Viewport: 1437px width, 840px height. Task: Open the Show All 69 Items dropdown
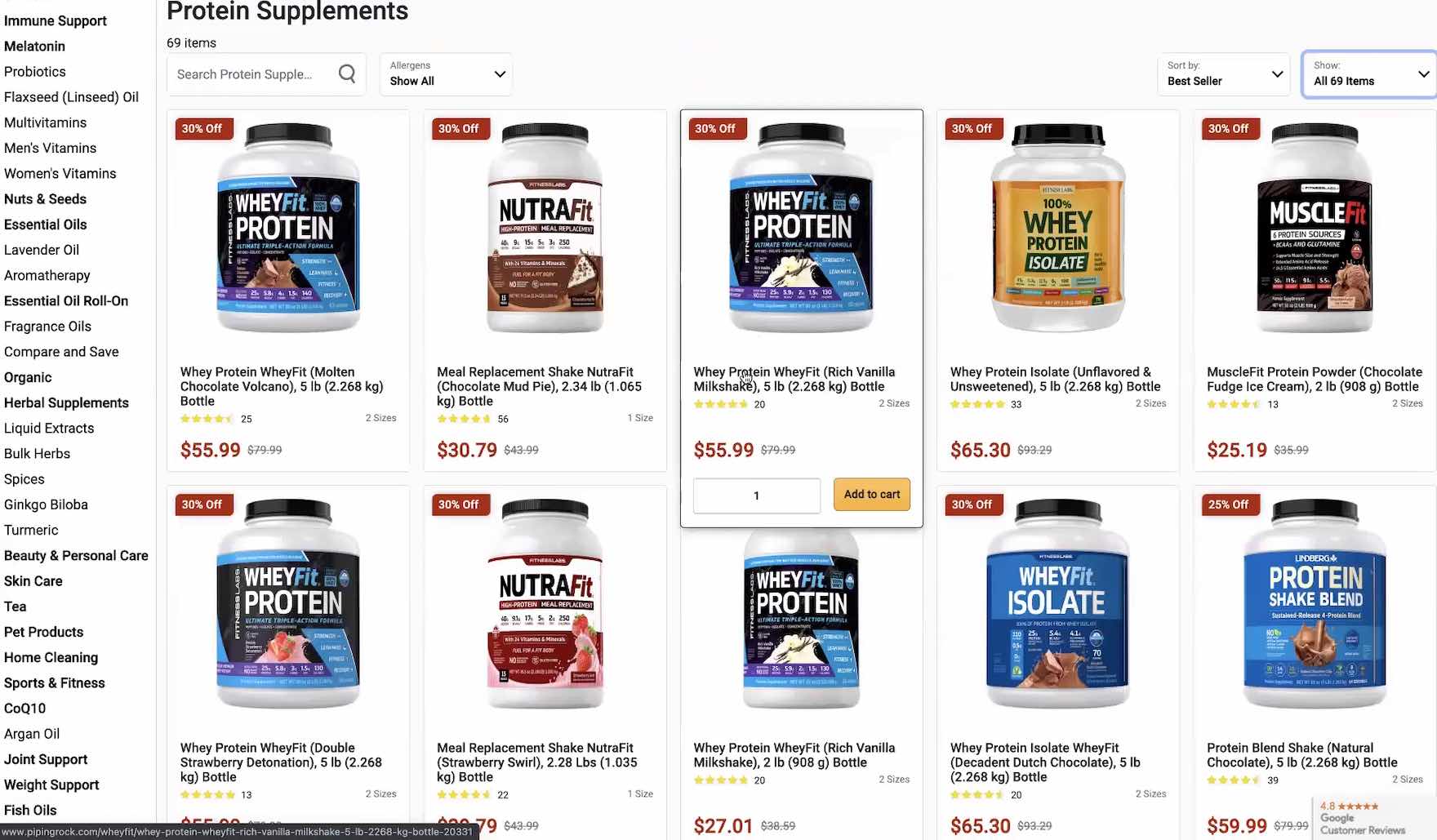tap(1369, 74)
